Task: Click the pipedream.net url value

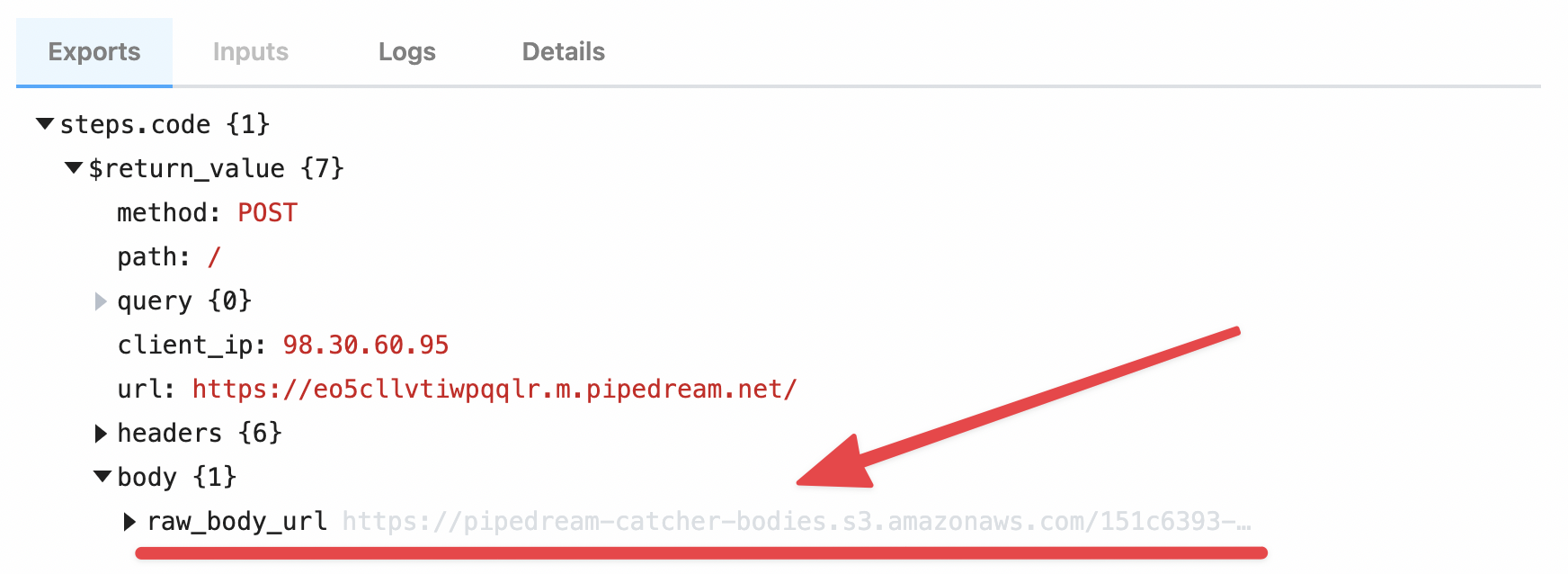Action: (x=494, y=390)
